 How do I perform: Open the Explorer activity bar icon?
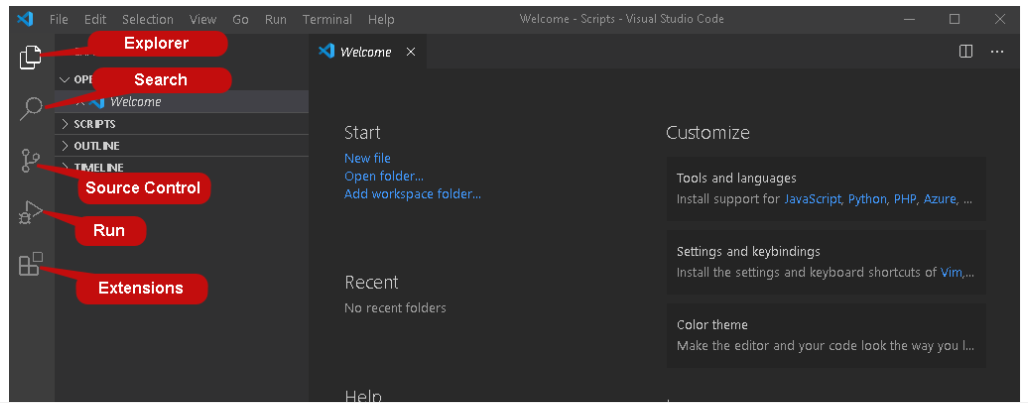click(x=30, y=57)
